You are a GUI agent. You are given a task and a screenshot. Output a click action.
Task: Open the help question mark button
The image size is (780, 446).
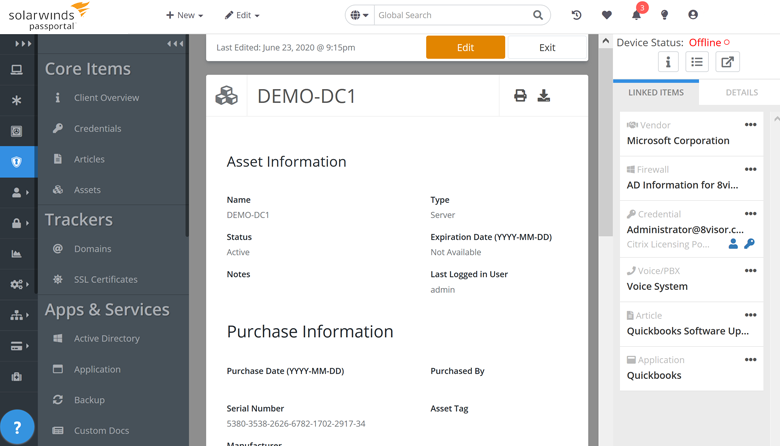17,427
